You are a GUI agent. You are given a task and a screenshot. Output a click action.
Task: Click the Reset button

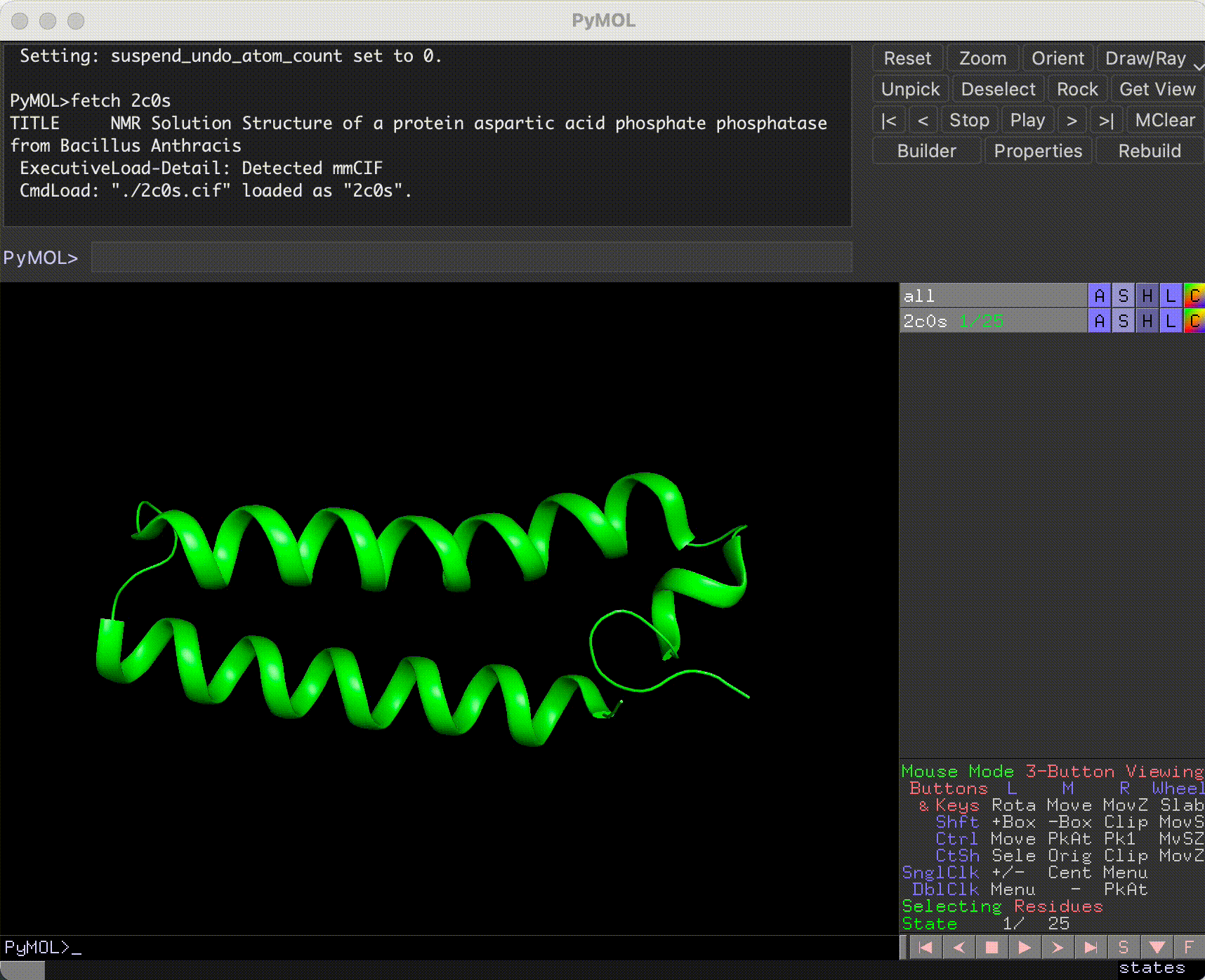[907, 58]
